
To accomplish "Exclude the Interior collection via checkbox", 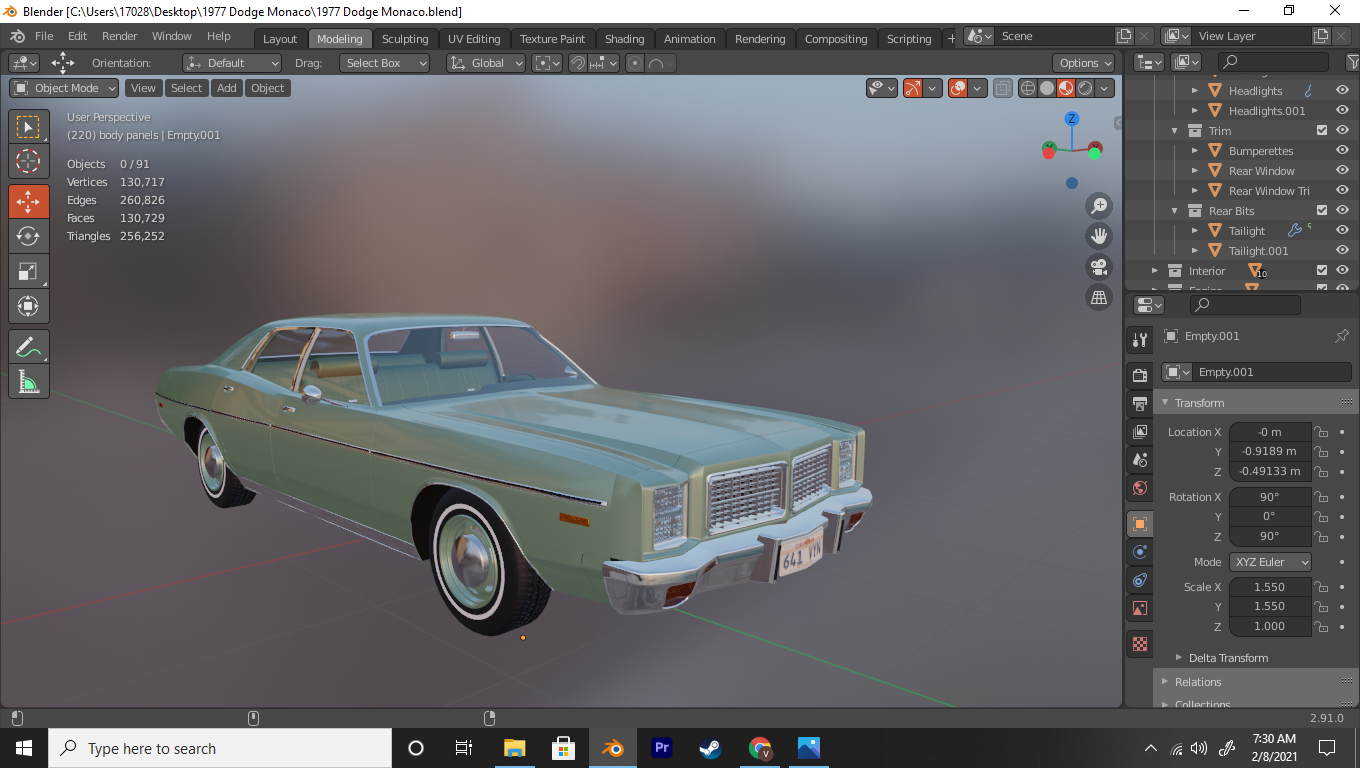I will point(1322,270).
